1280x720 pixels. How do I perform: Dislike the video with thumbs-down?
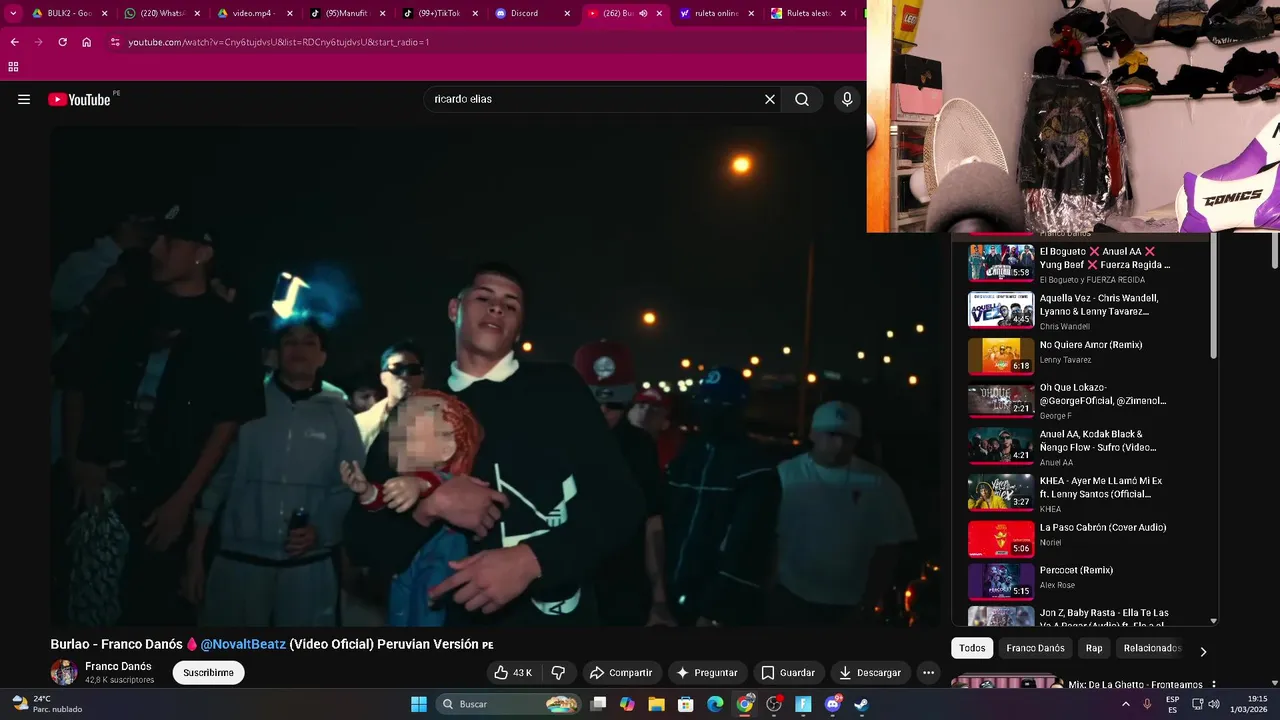coord(559,673)
